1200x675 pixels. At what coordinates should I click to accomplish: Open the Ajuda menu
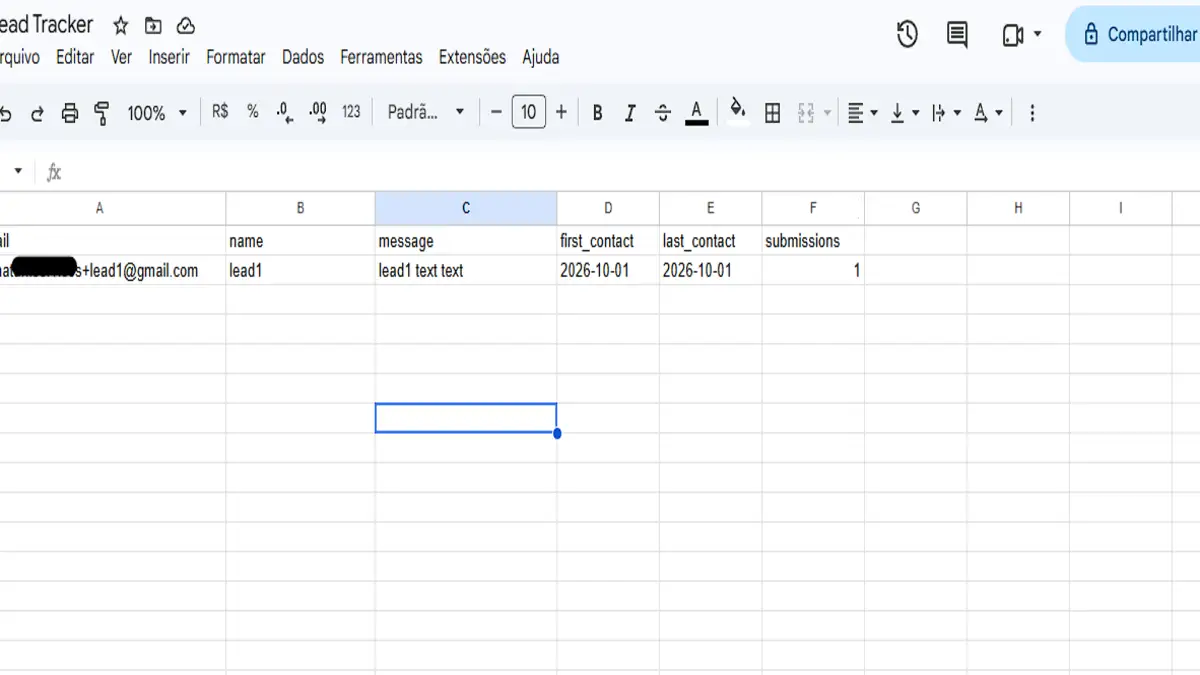pyautogui.click(x=541, y=57)
